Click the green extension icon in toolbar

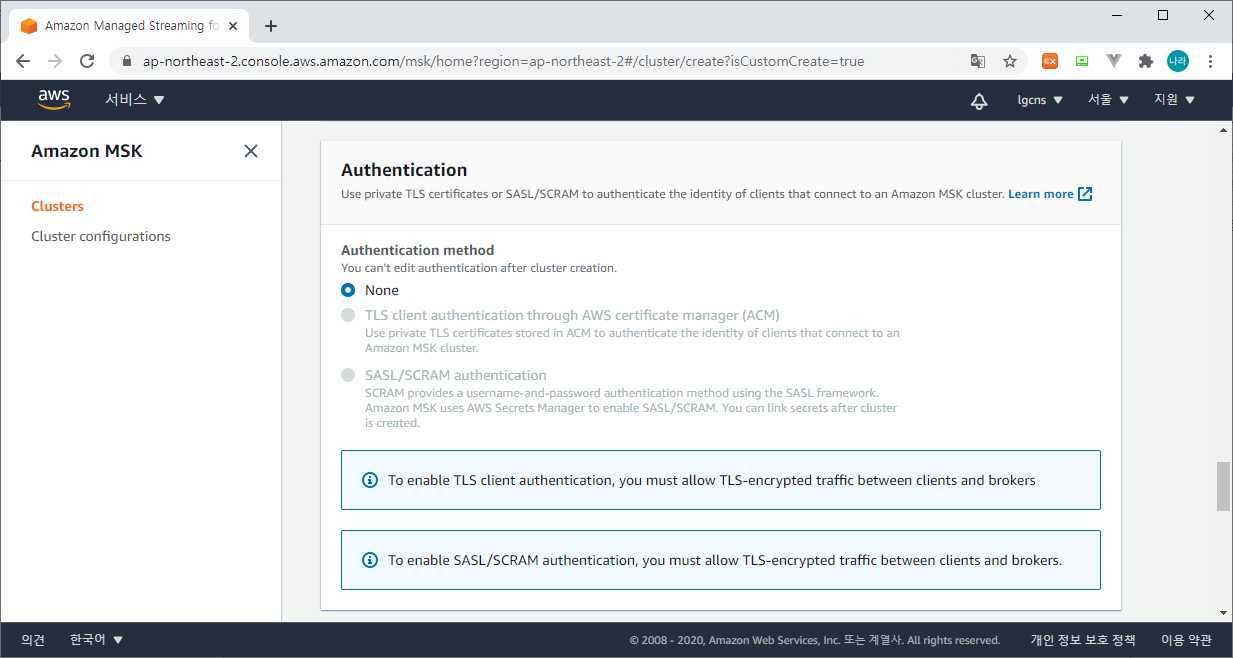pyautogui.click(x=1082, y=61)
